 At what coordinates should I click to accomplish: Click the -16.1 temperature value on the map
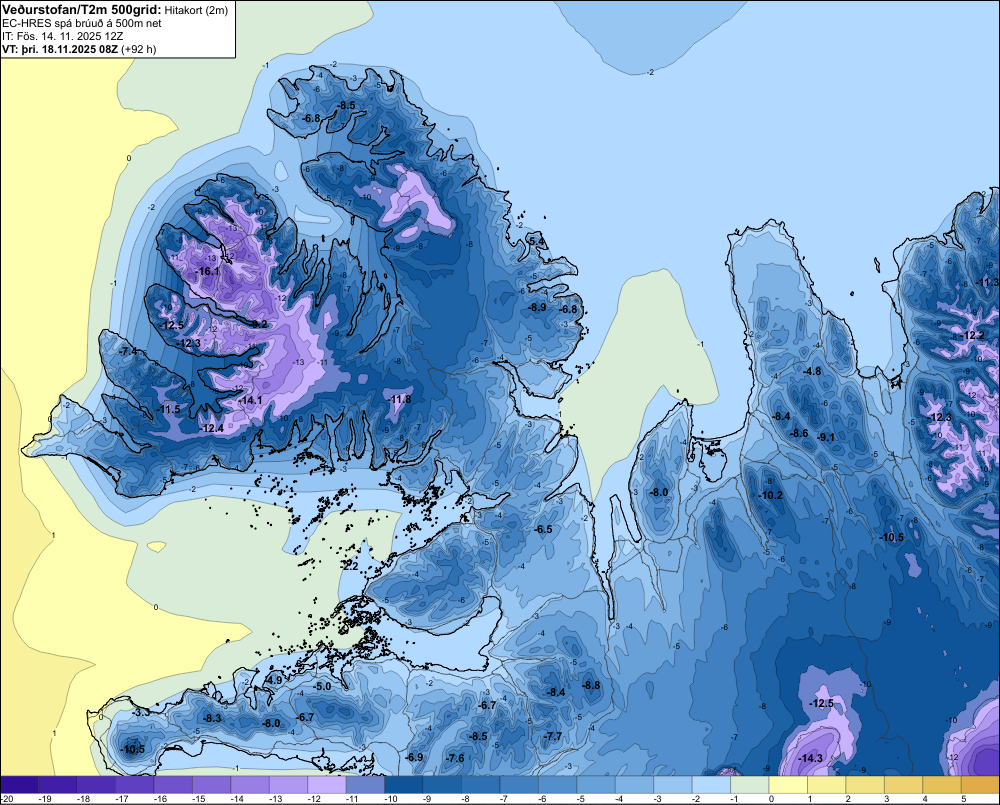point(207,271)
